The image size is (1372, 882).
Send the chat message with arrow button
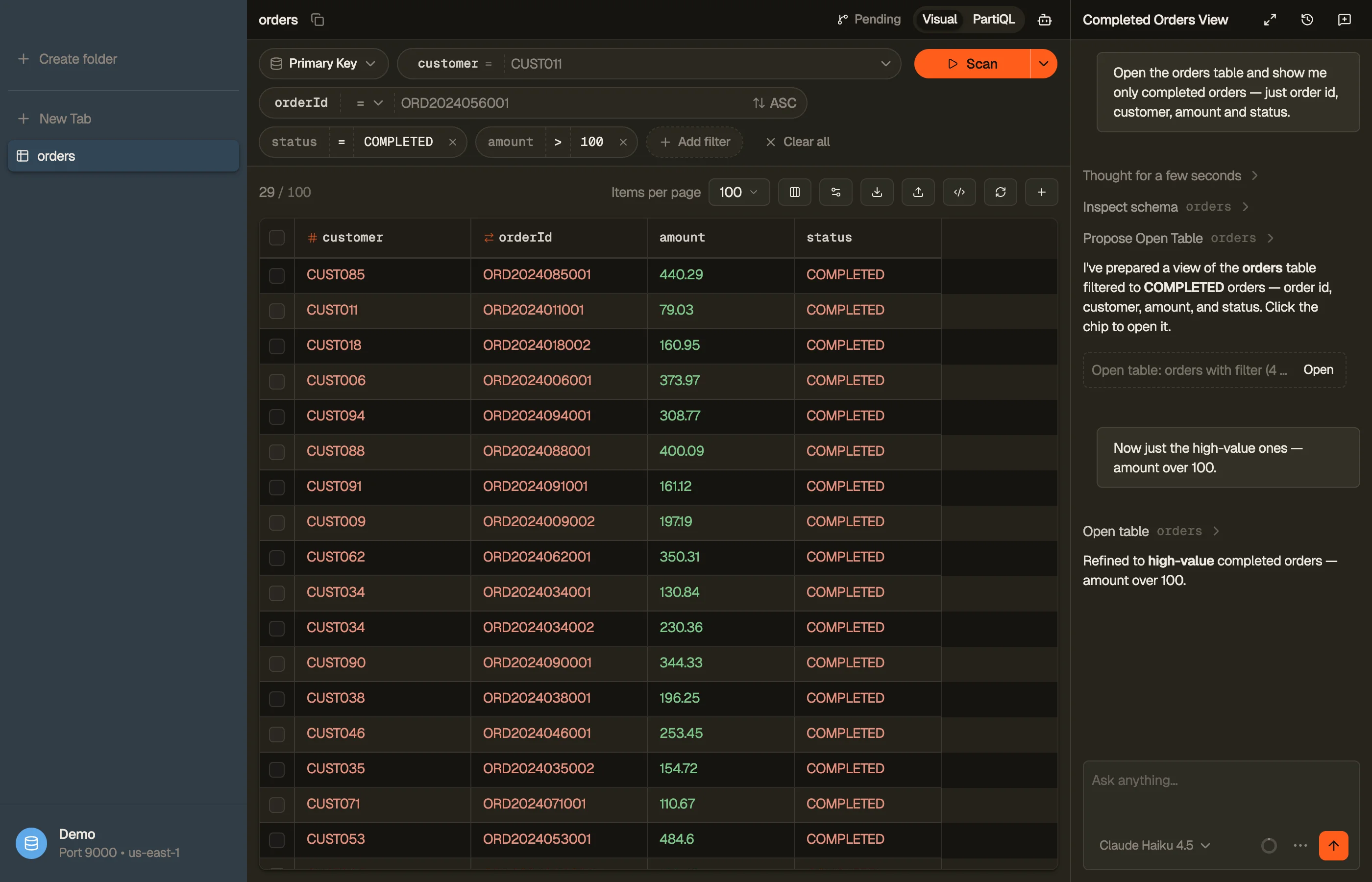pos(1333,845)
